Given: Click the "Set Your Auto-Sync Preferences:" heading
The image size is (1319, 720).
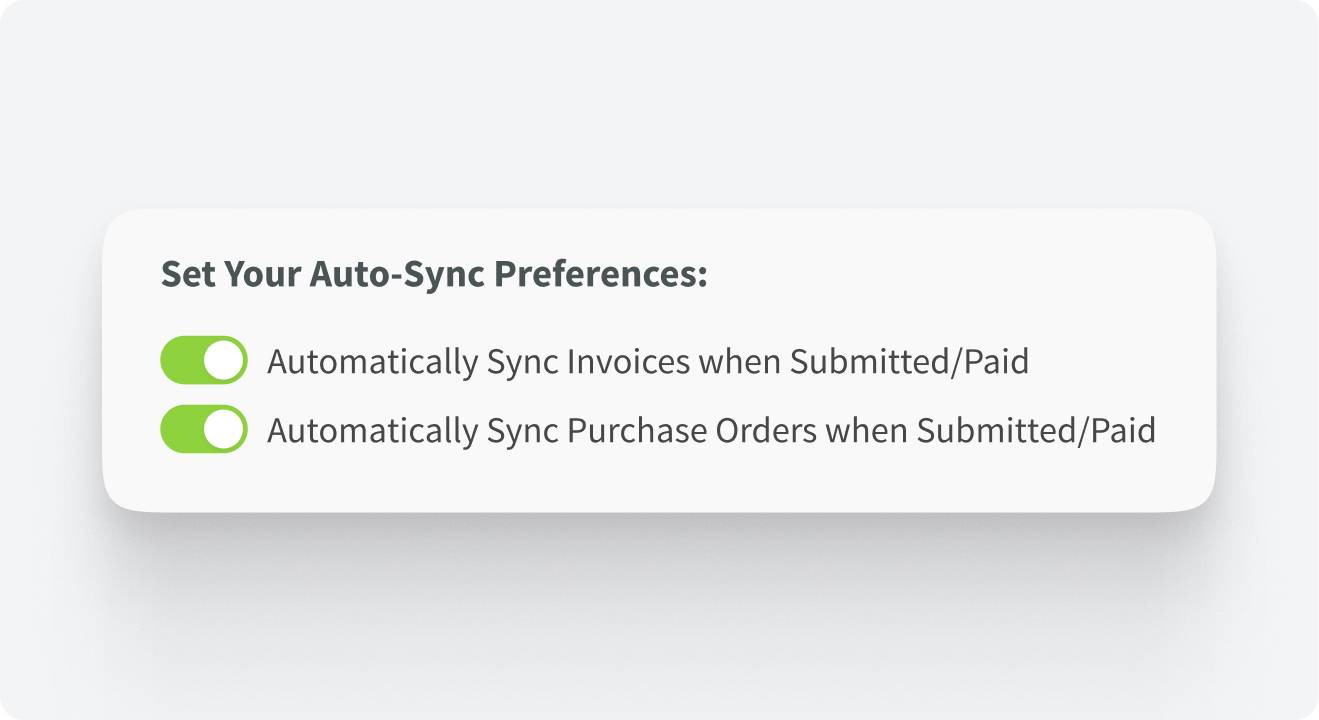Looking at the screenshot, I should point(434,274).
